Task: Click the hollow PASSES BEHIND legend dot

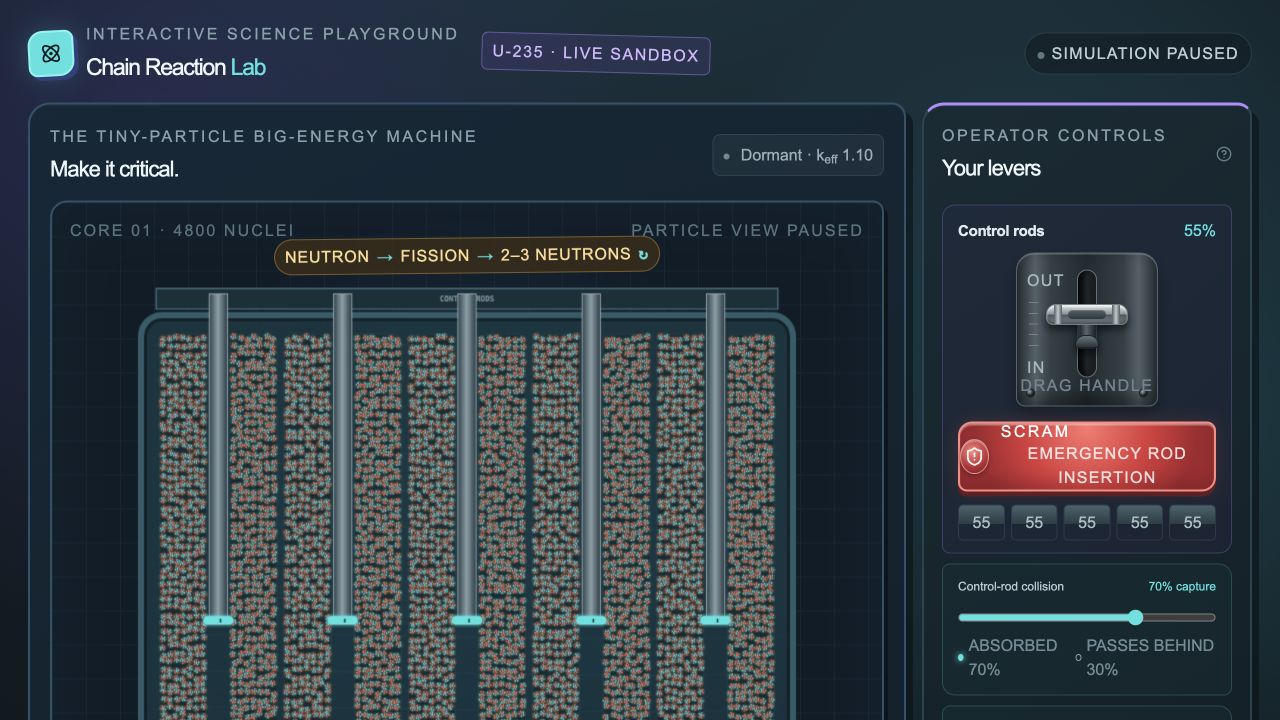Action: tap(1078, 657)
